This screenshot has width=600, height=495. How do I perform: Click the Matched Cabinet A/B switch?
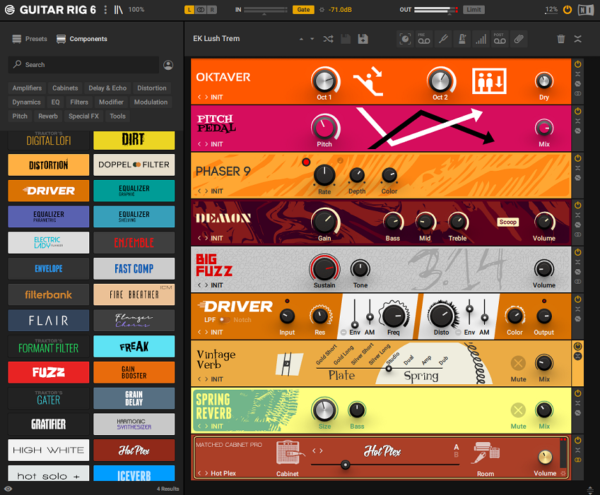pos(456,451)
